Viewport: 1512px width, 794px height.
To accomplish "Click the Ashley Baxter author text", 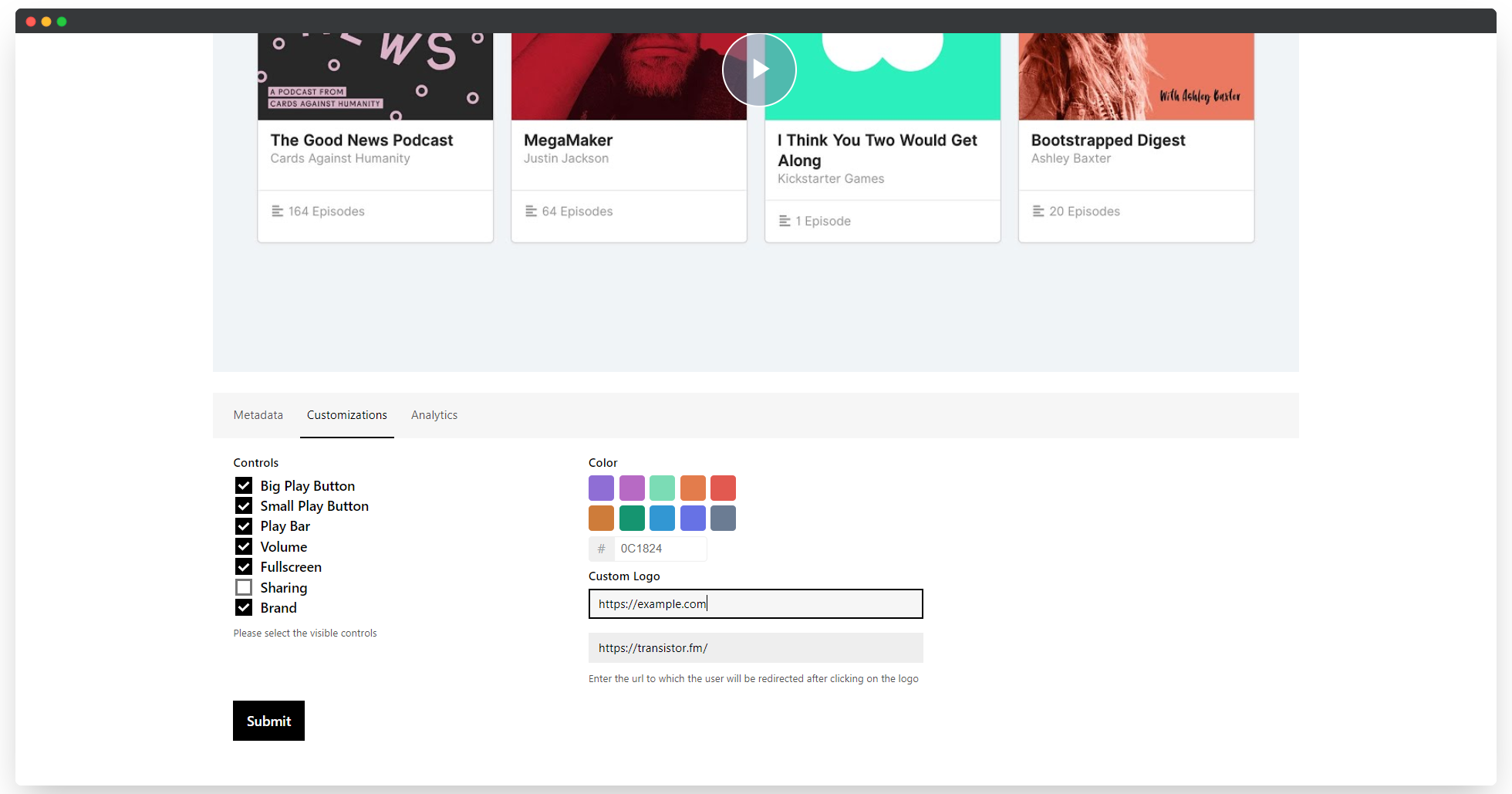I will [x=1072, y=158].
